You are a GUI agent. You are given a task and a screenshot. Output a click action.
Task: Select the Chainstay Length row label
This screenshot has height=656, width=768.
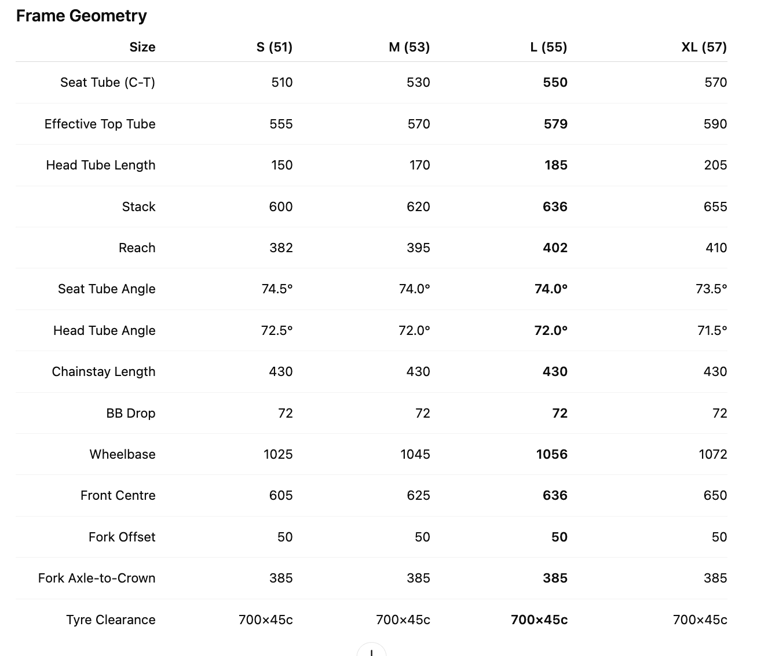104,372
